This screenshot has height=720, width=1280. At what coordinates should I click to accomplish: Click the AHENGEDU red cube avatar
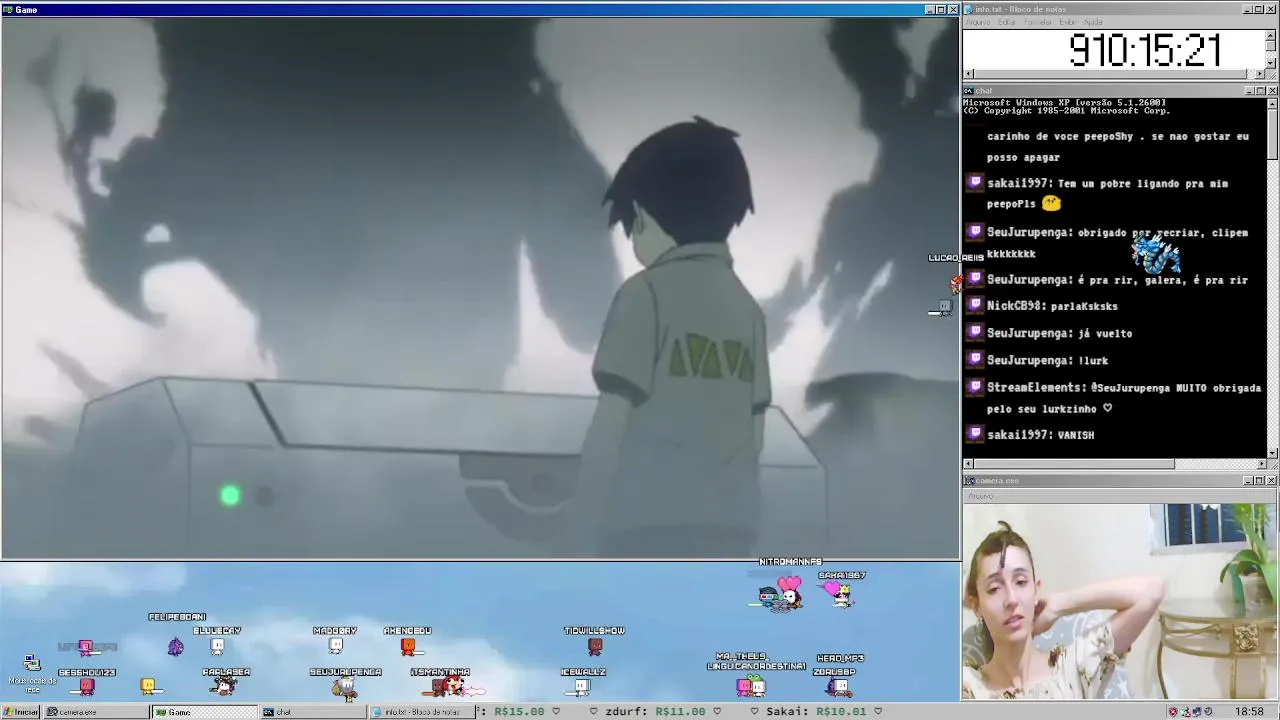point(408,646)
